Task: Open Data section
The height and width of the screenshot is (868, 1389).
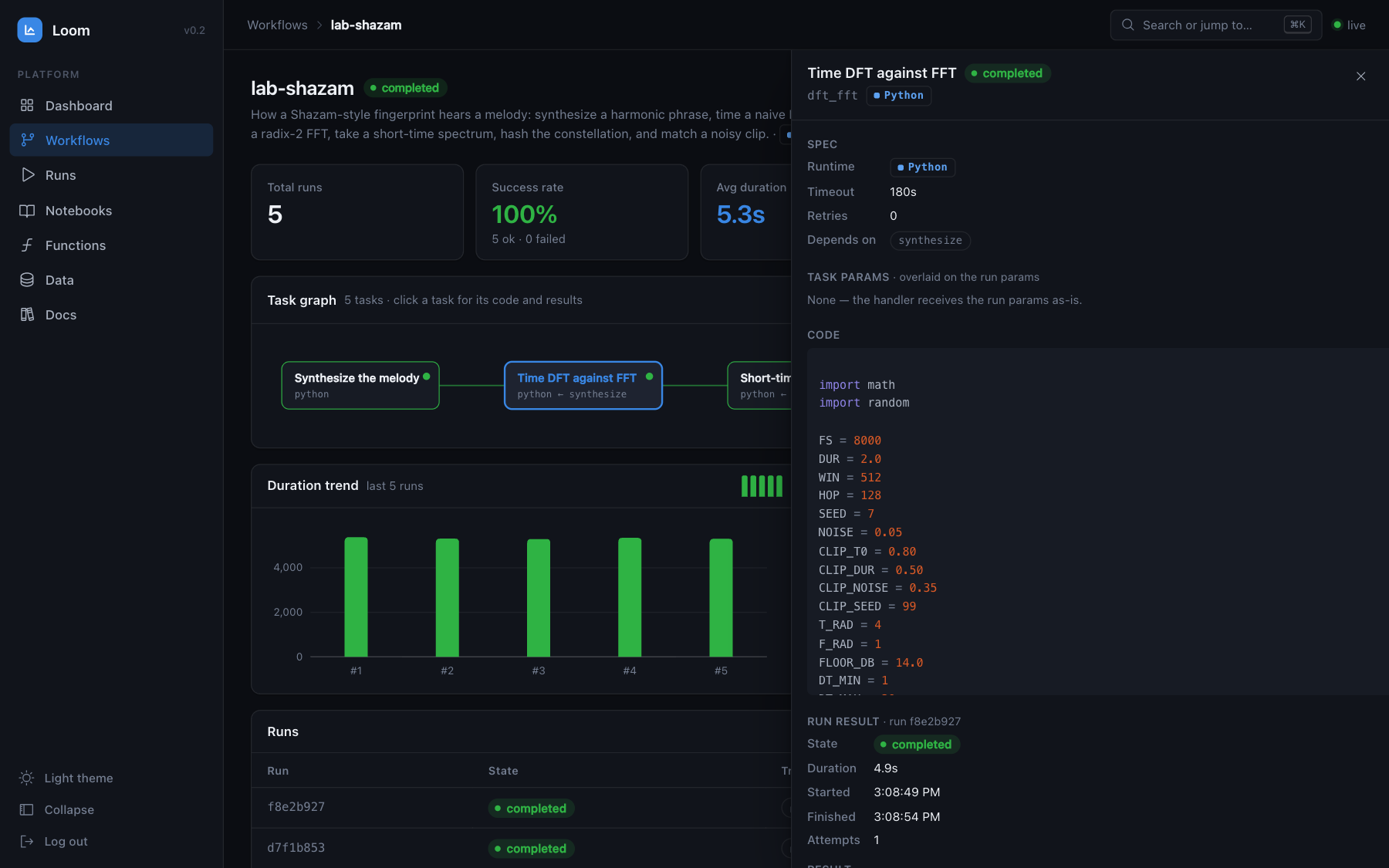Action: 111,280
